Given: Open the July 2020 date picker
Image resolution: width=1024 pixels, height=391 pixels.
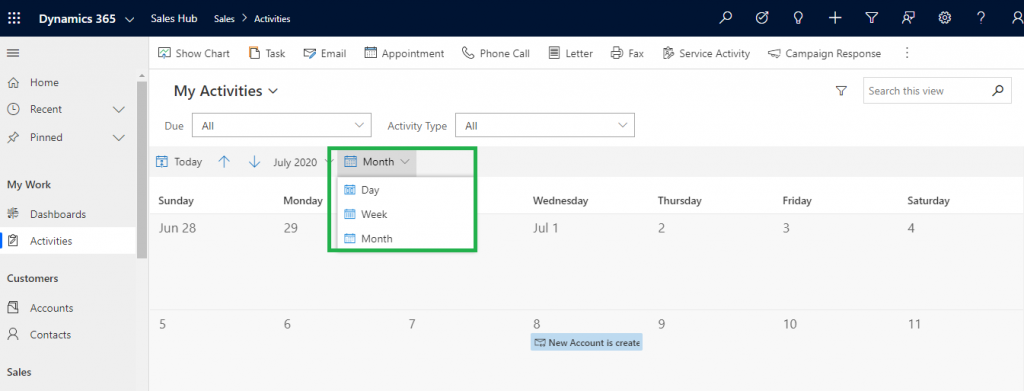Looking at the screenshot, I should 302,162.
